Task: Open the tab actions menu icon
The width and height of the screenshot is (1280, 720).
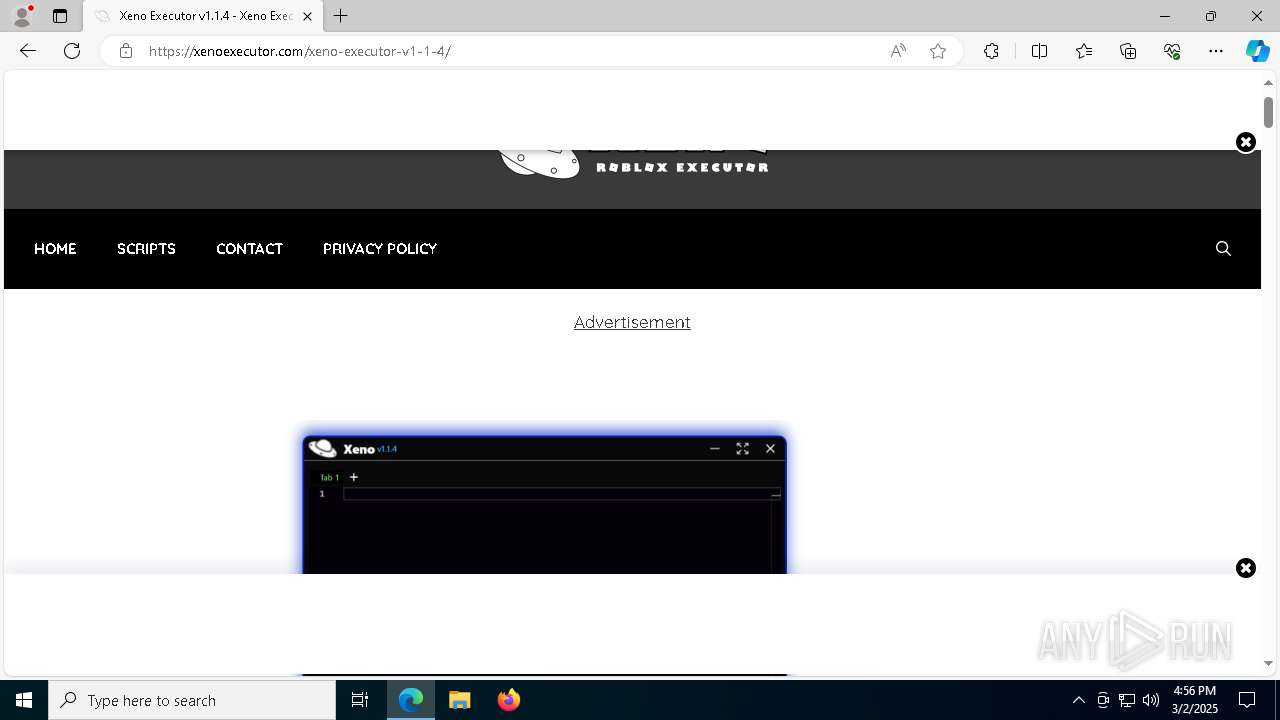Action: [60, 16]
